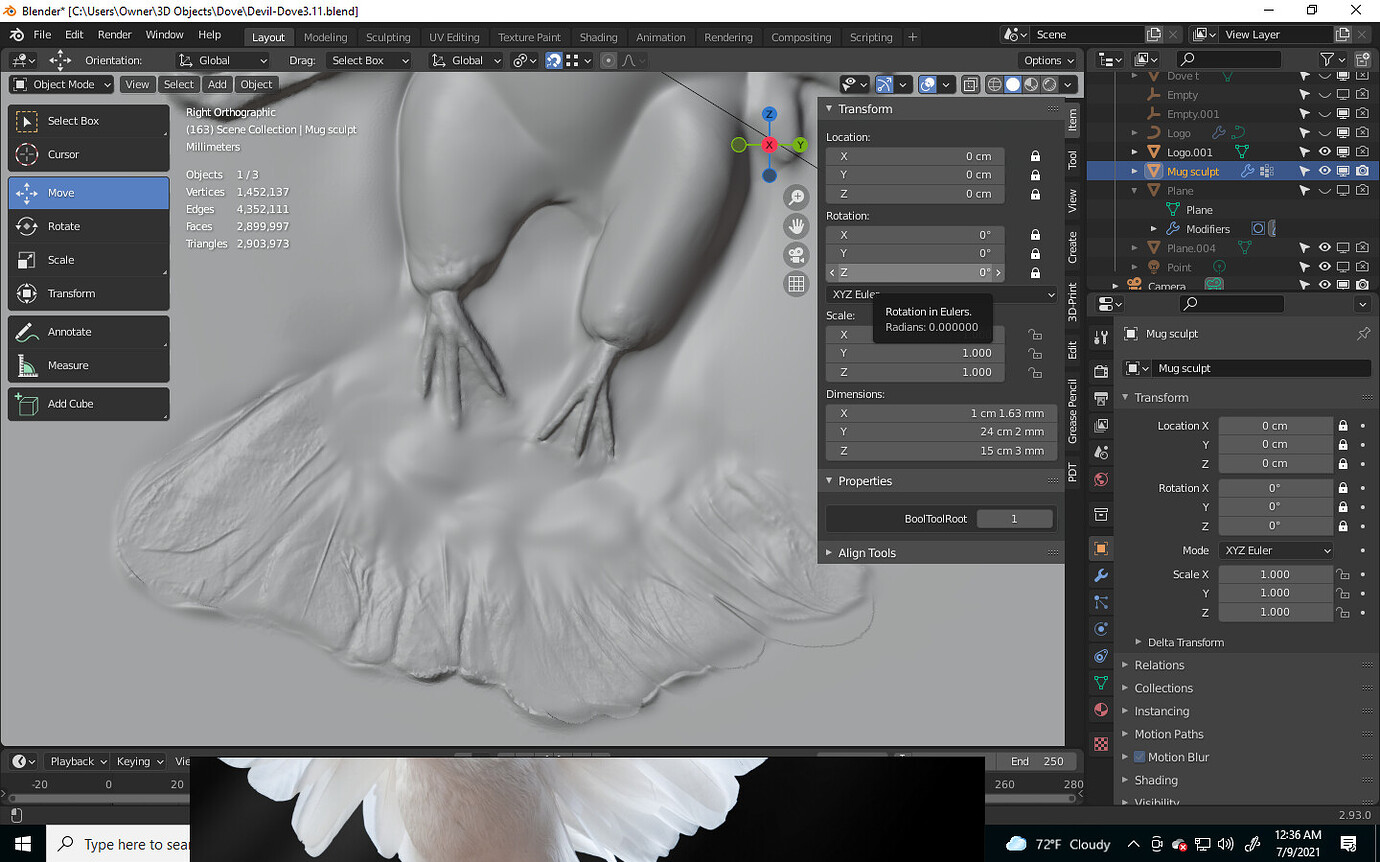Switch to the Sculpting workspace tab

pos(388,37)
